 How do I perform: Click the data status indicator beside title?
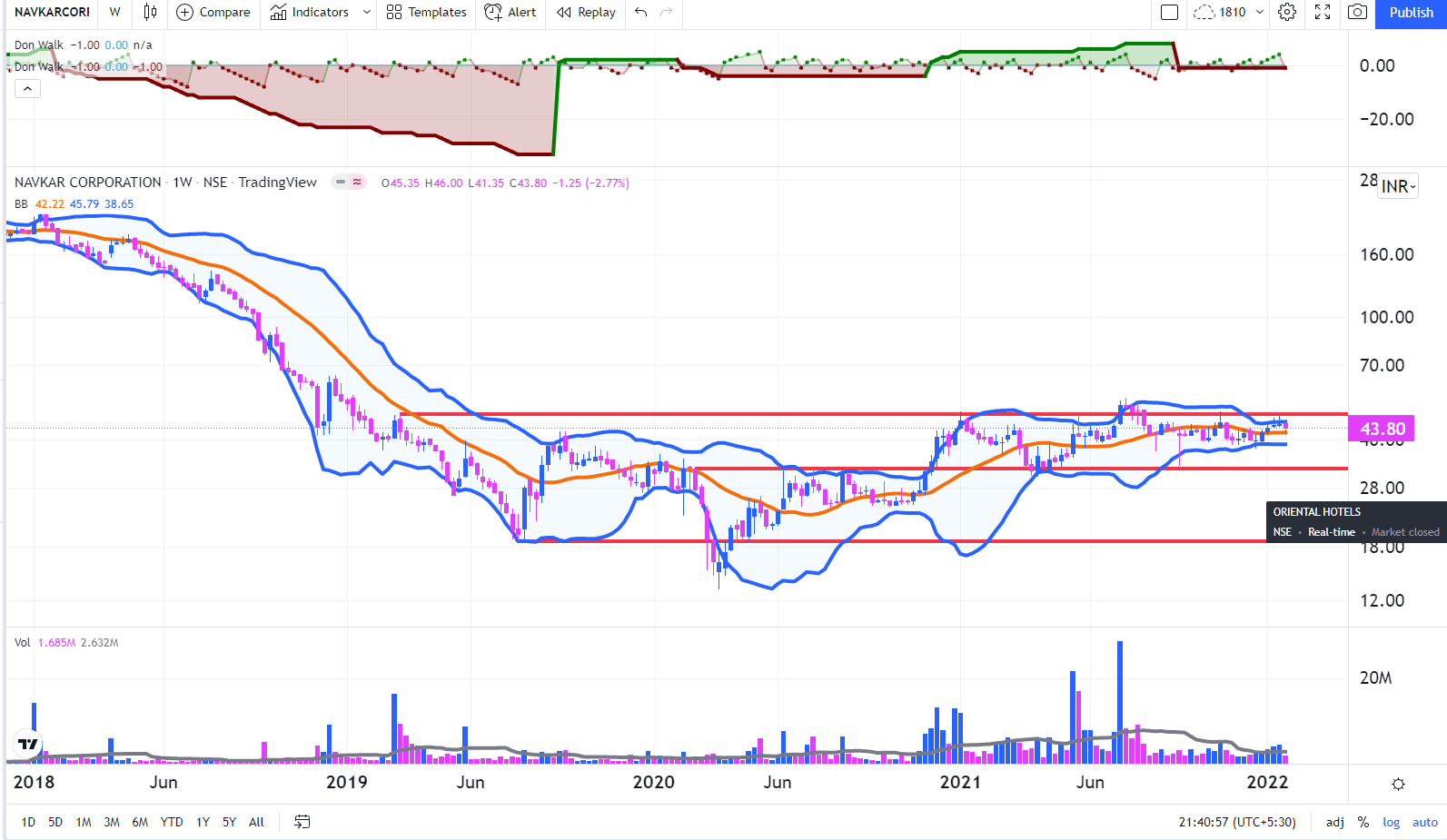(349, 183)
